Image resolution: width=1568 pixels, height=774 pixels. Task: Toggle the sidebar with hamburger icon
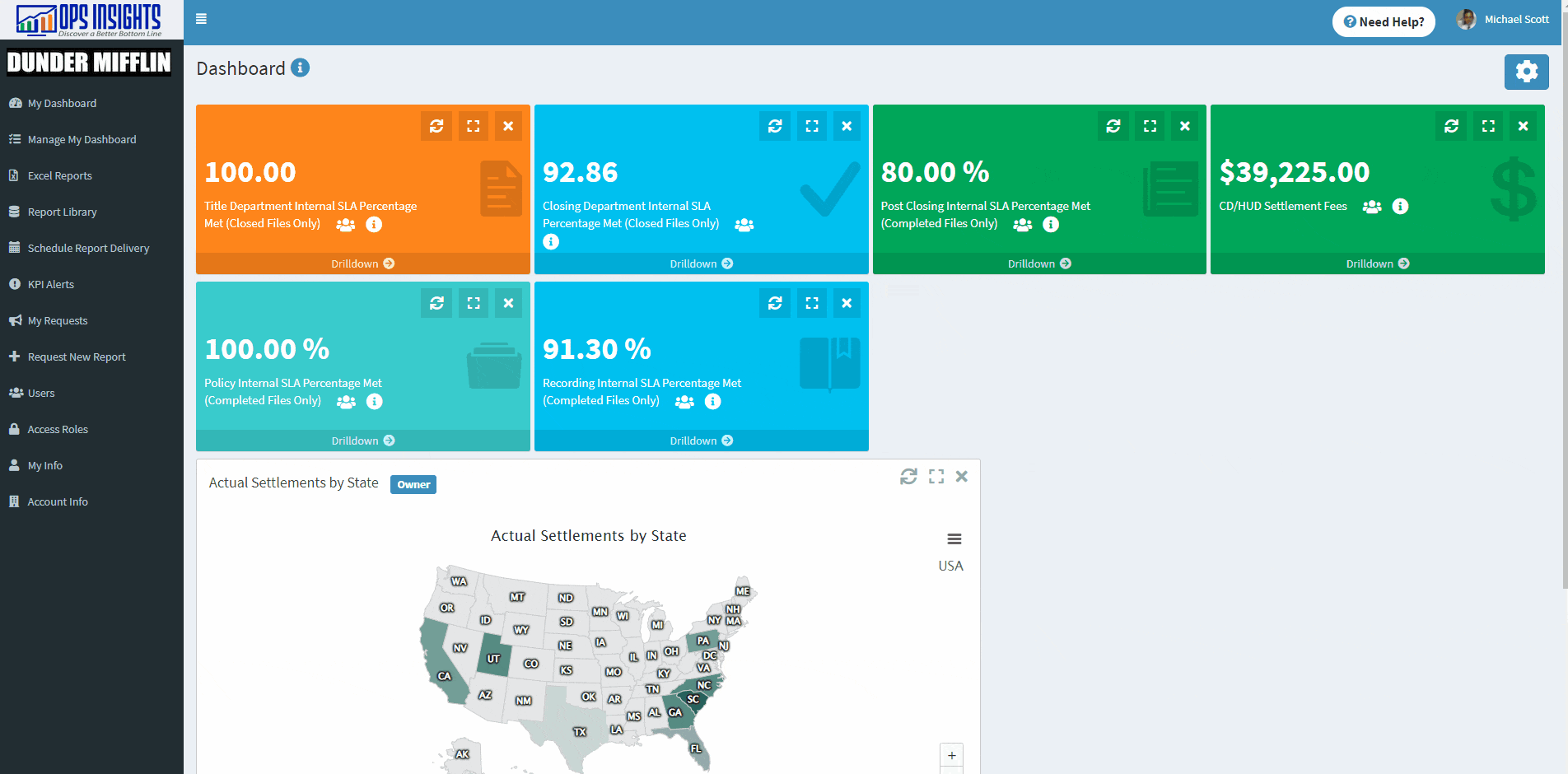click(x=201, y=19)
